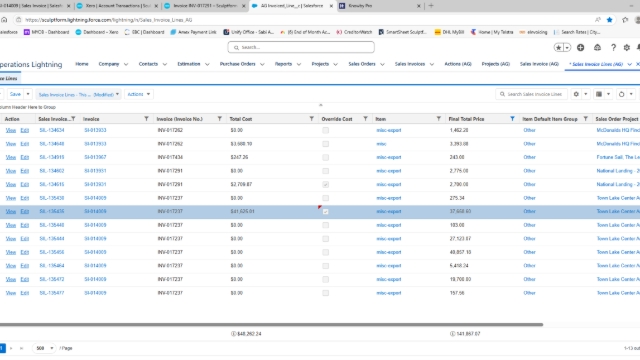Image resolution: width=640 pixels, height=360 pixels.
Task: Edit the SIL-134648 line
Action: point(24,144)
